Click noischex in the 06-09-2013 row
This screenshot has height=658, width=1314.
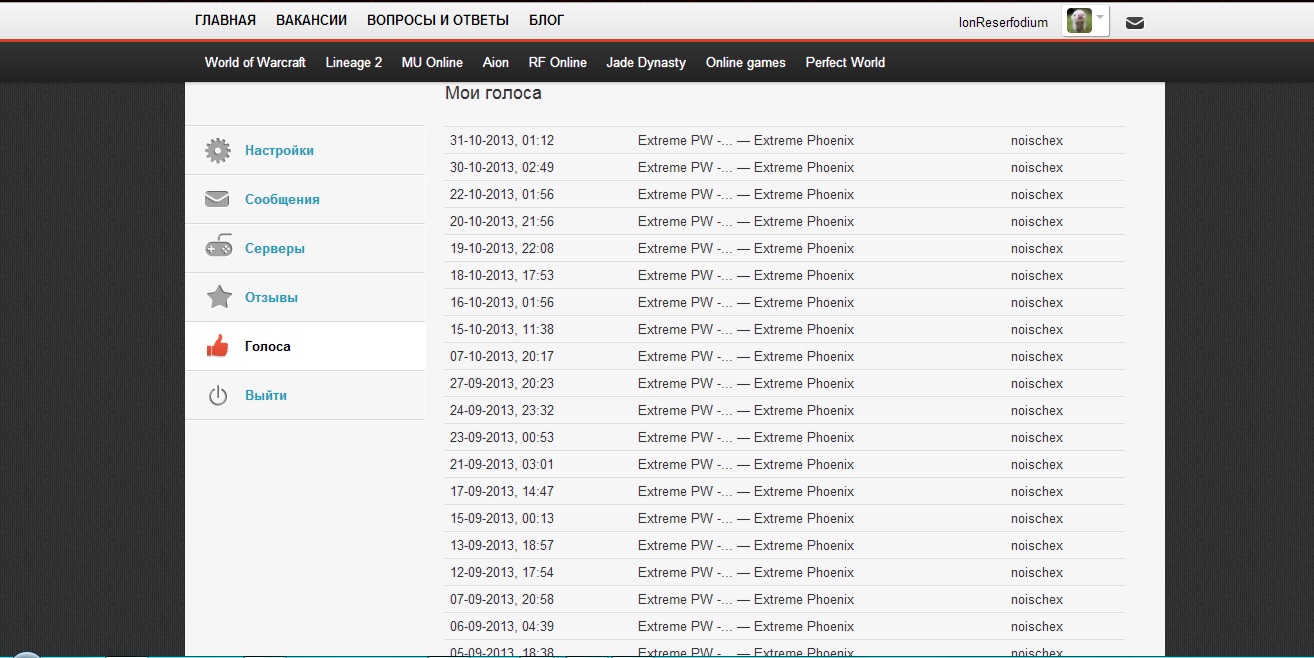(x=1037, y=627)
